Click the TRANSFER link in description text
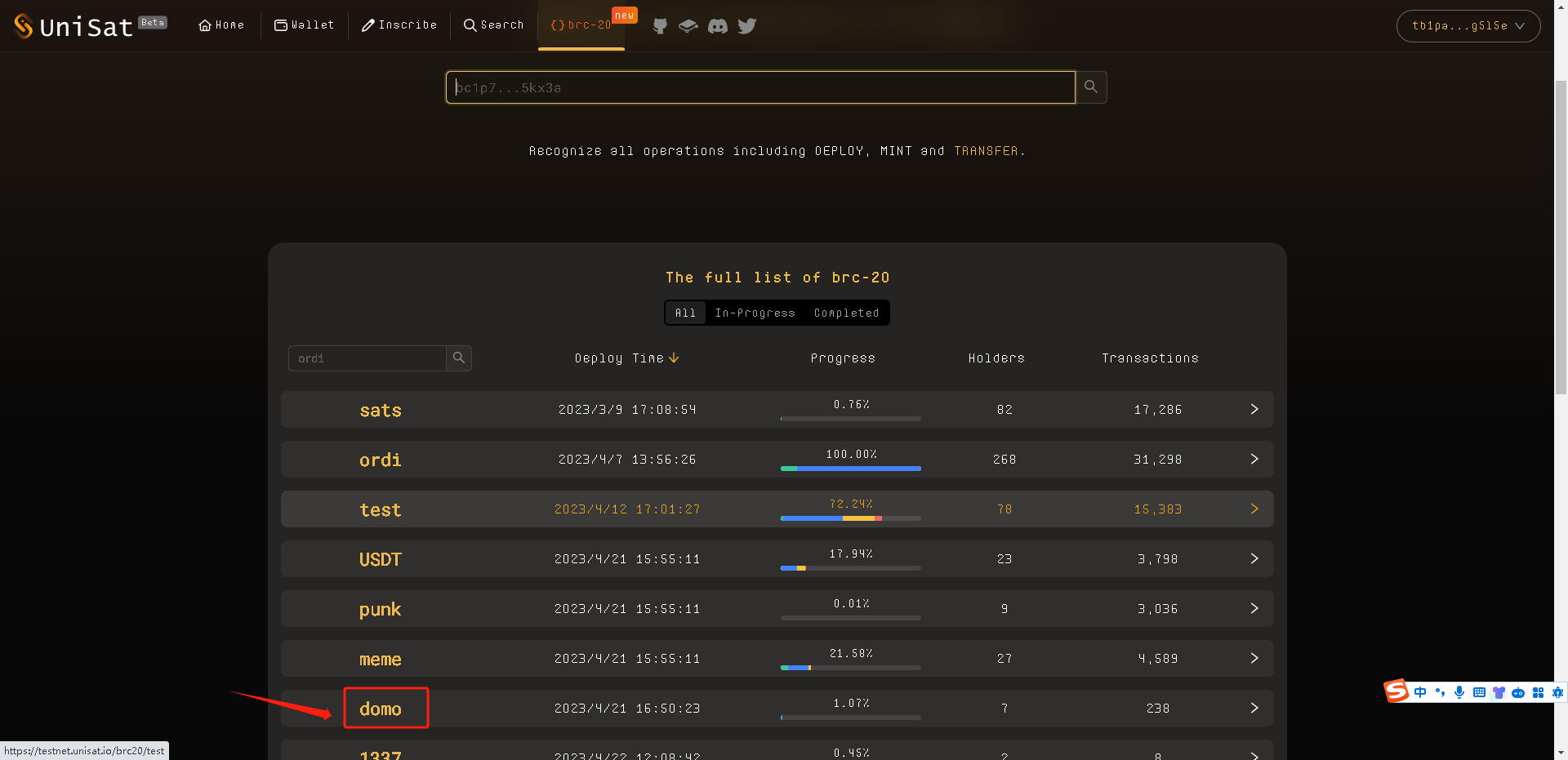This screenshot has height=760, width=1568. [986, 151]
